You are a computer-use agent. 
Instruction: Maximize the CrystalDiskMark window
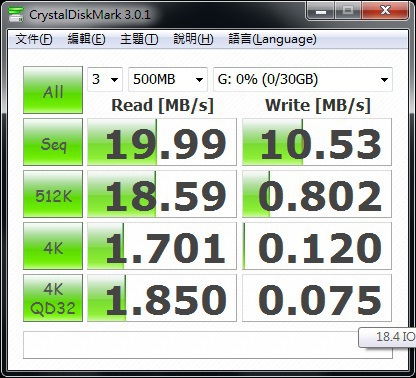point(348,10)
